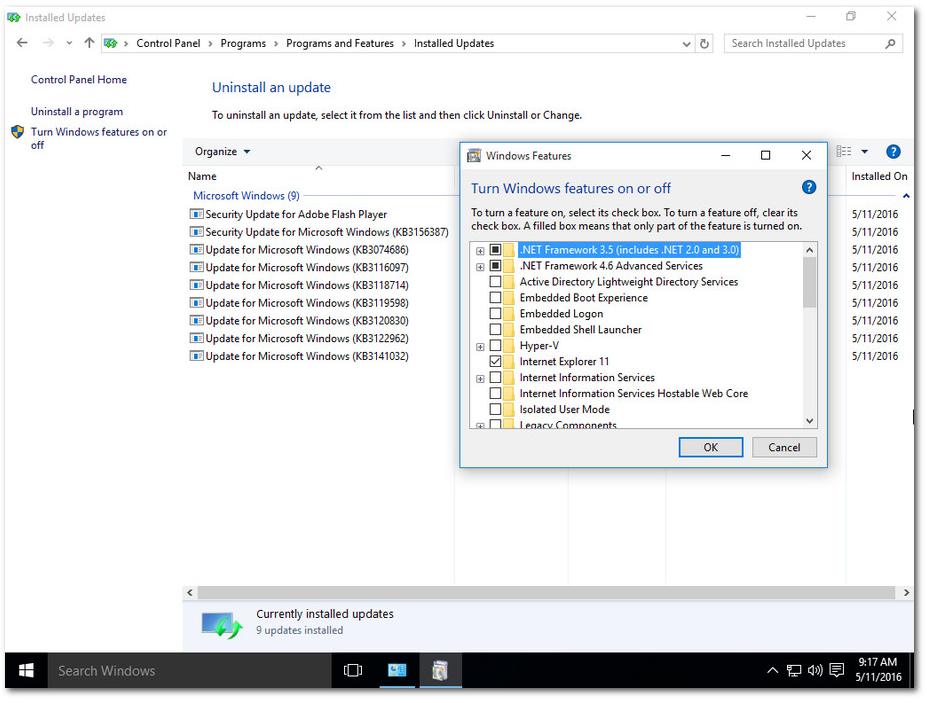
Task: Enable Isolated User Mode checkbox
Action: click(495, 410)
